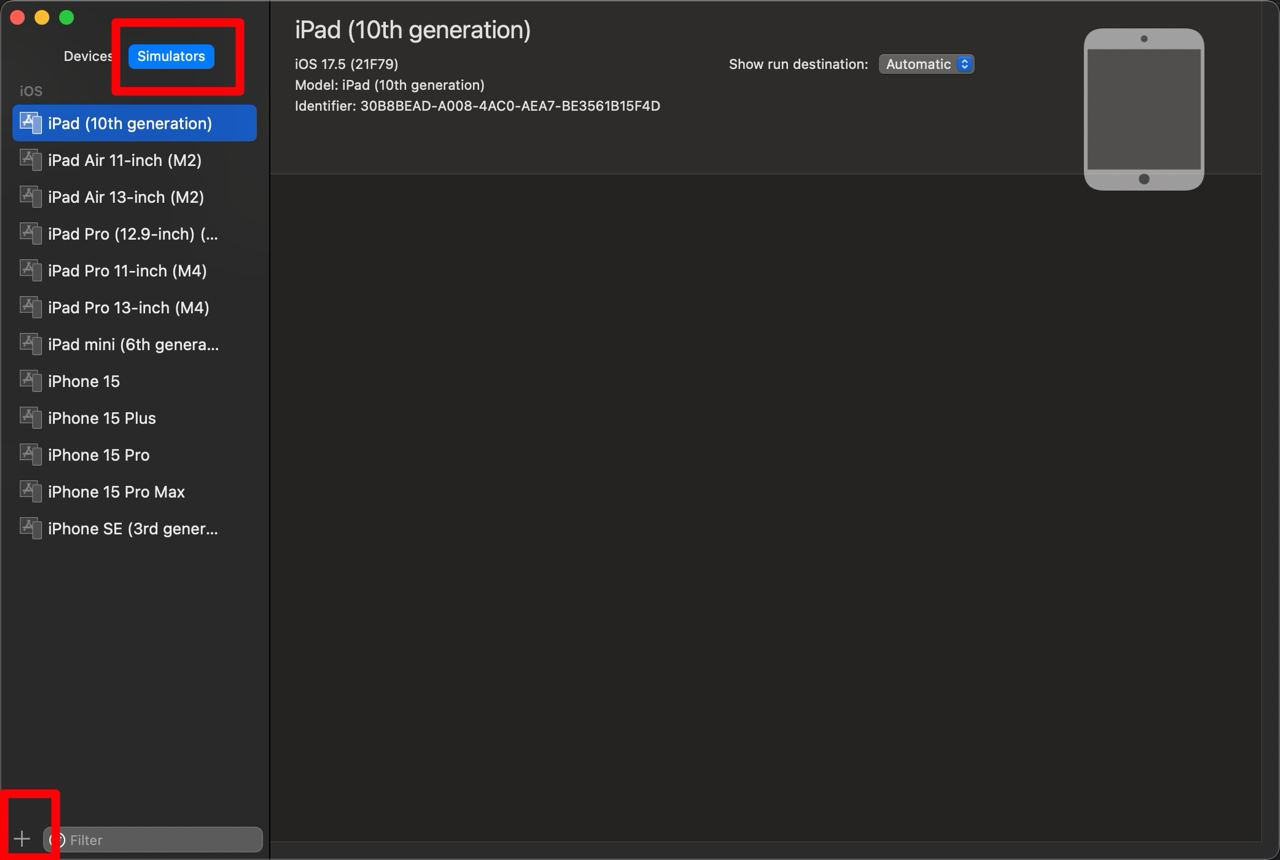Switch to the Devices tab
The height and width of the screenshot is (860, 1280).
pos(88,56)
